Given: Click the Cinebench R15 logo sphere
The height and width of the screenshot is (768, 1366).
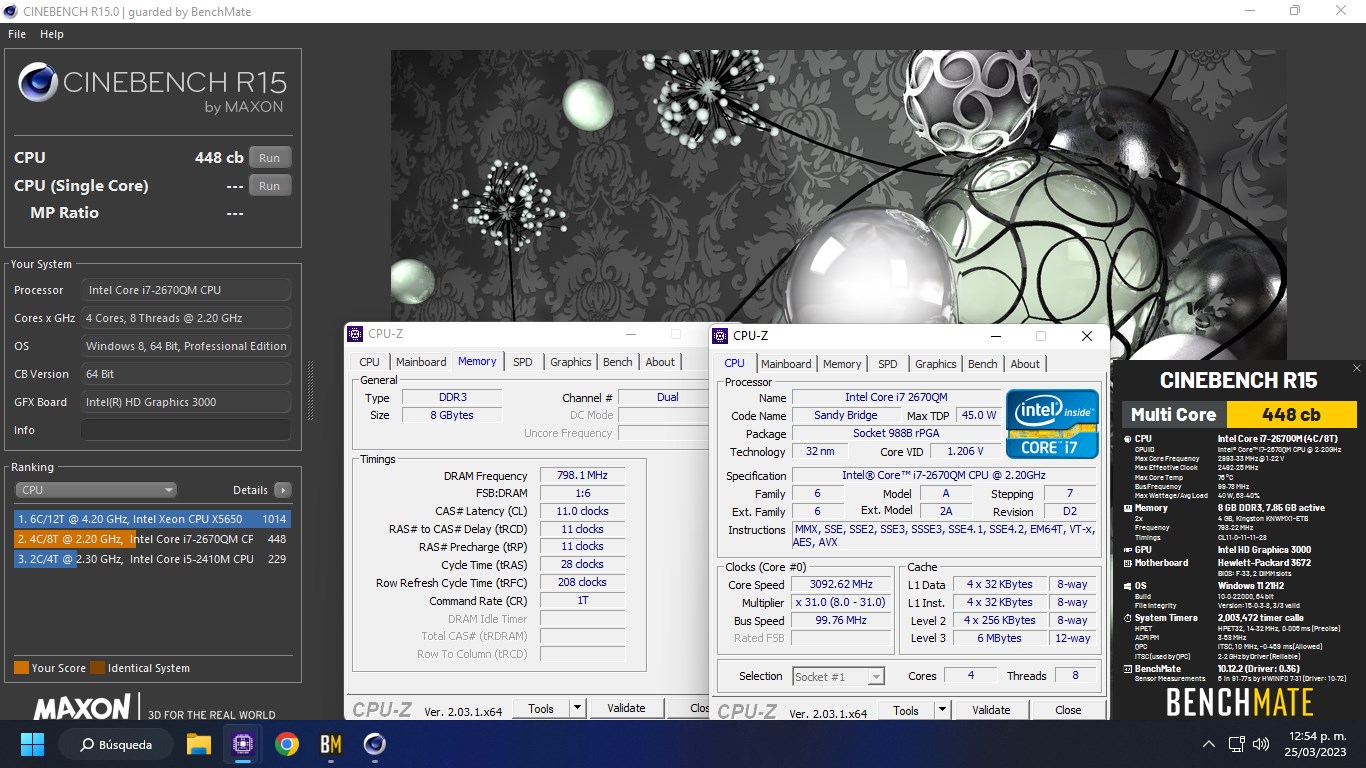Looking at the screenshot, I should point(38,82).
